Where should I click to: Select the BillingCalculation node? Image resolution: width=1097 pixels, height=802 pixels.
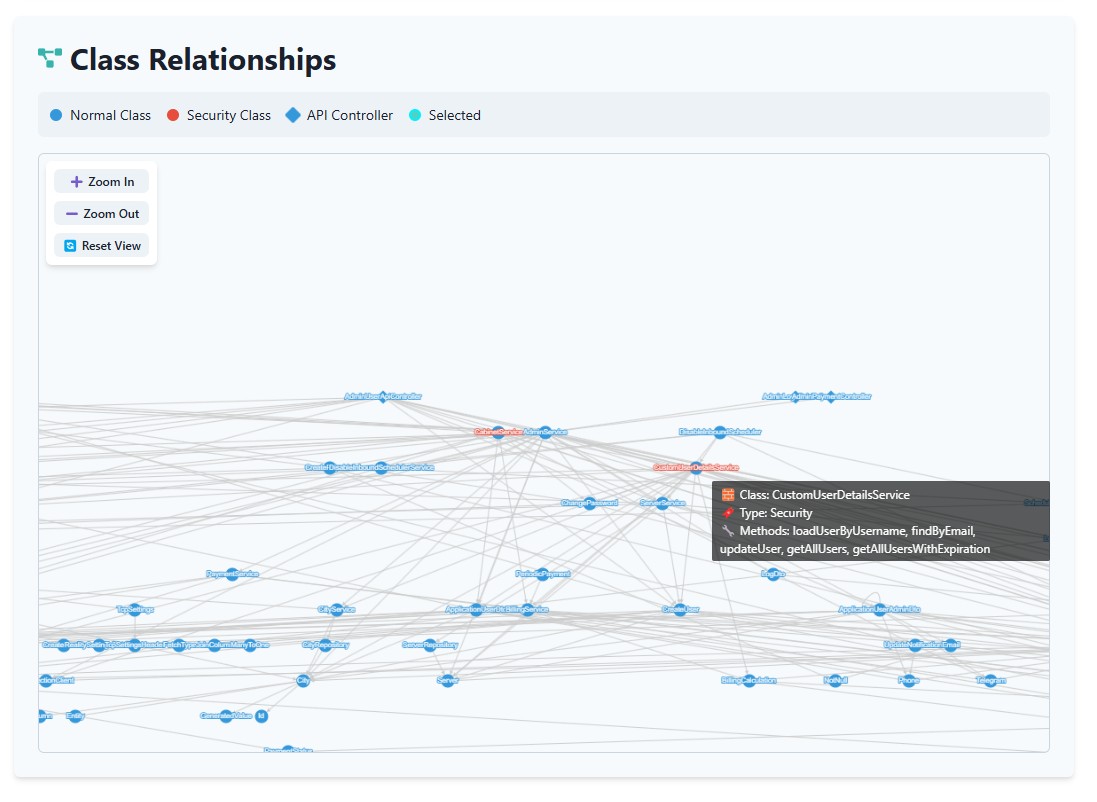coord(749,681)
